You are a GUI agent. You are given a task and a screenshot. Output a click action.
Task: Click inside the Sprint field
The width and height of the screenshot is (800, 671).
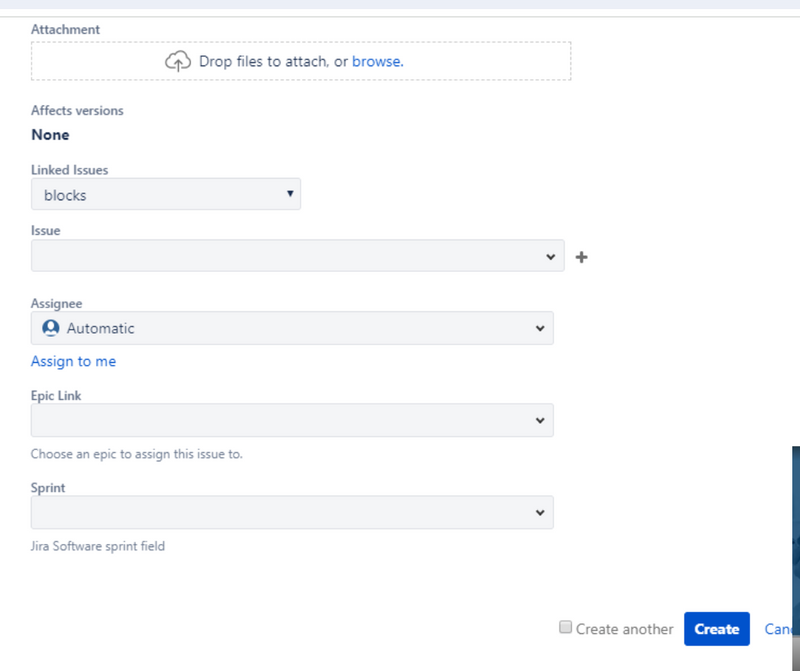click(x=280, y=512)
